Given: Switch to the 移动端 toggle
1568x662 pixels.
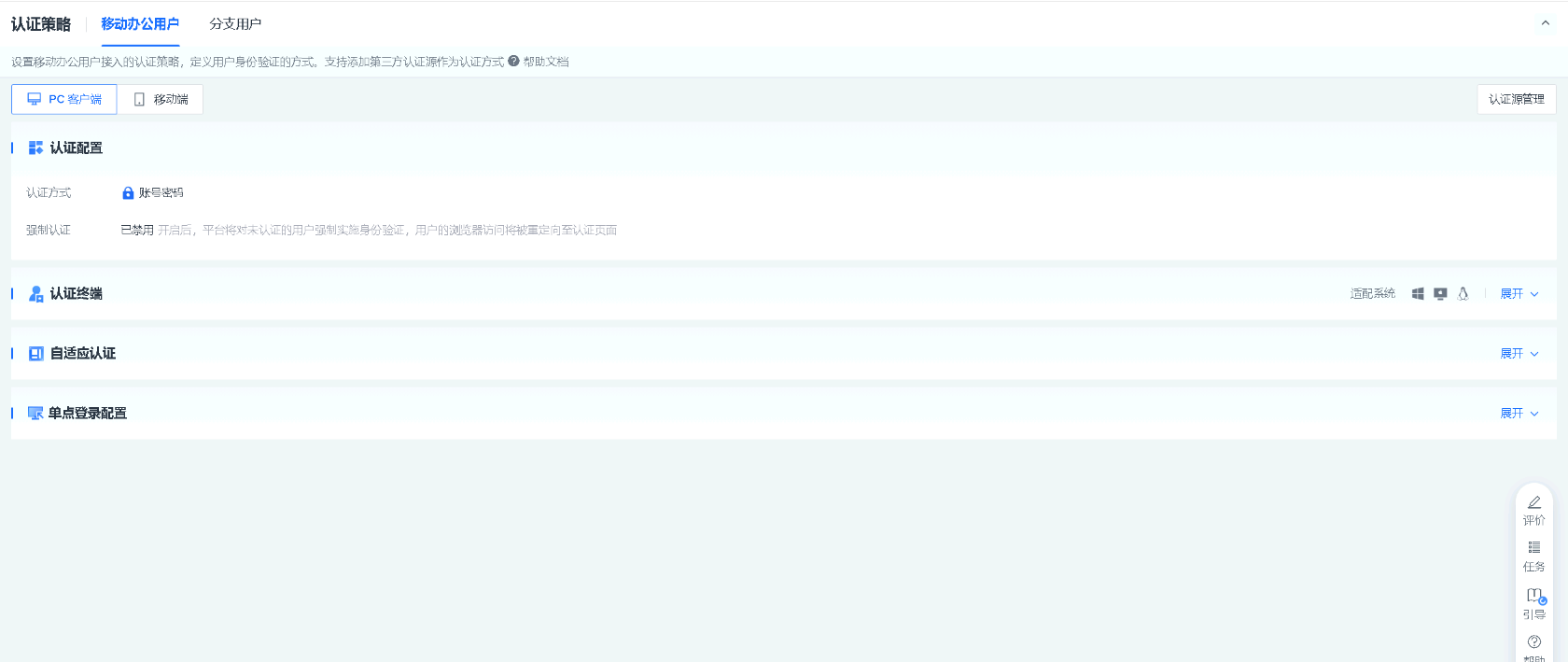Looking at the screenshot, I should (x=161, y=99).
